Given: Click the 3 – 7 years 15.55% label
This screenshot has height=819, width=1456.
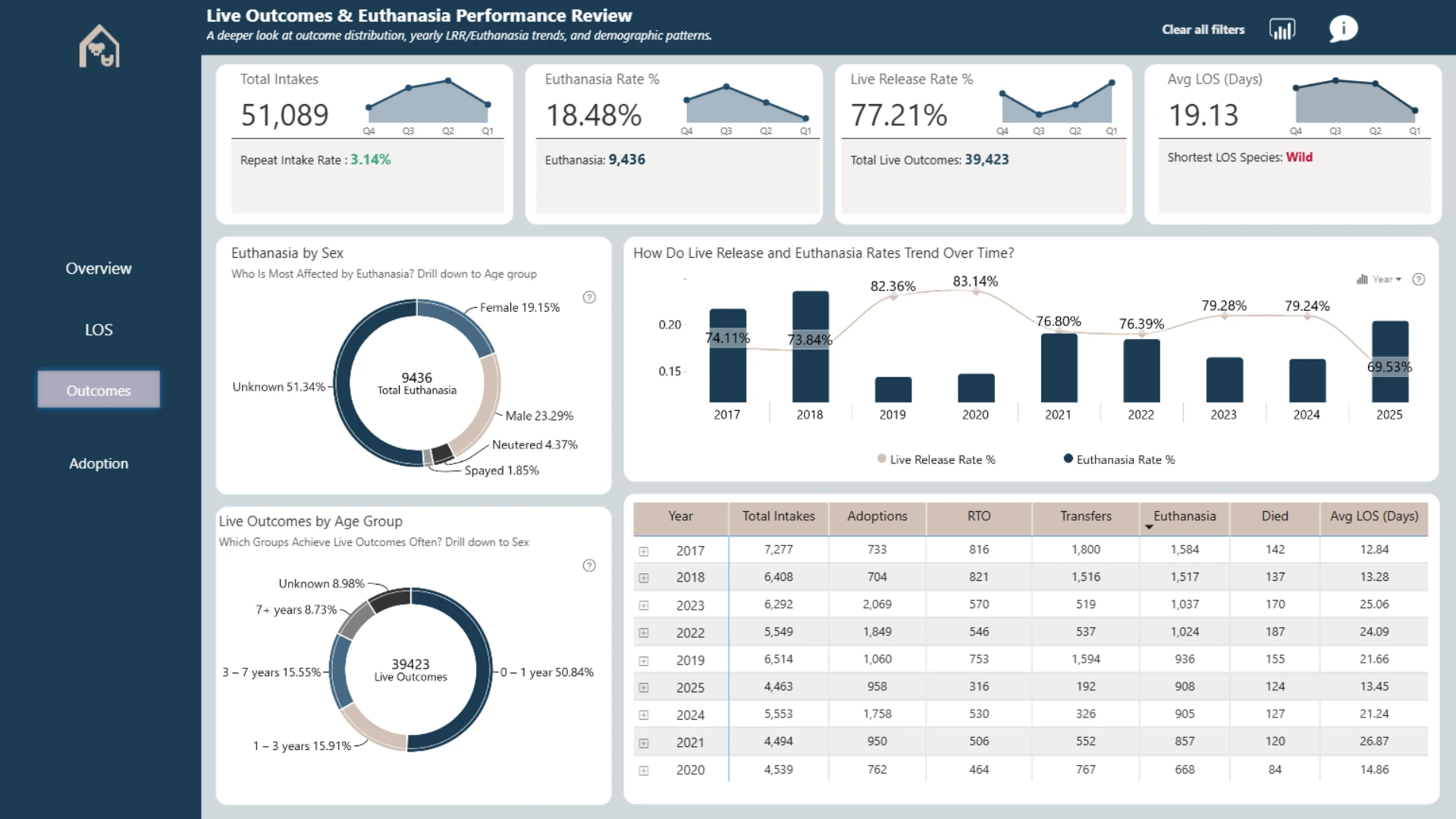Looking at the screenshot, I should pyautogui.click(x=271, y=672).
